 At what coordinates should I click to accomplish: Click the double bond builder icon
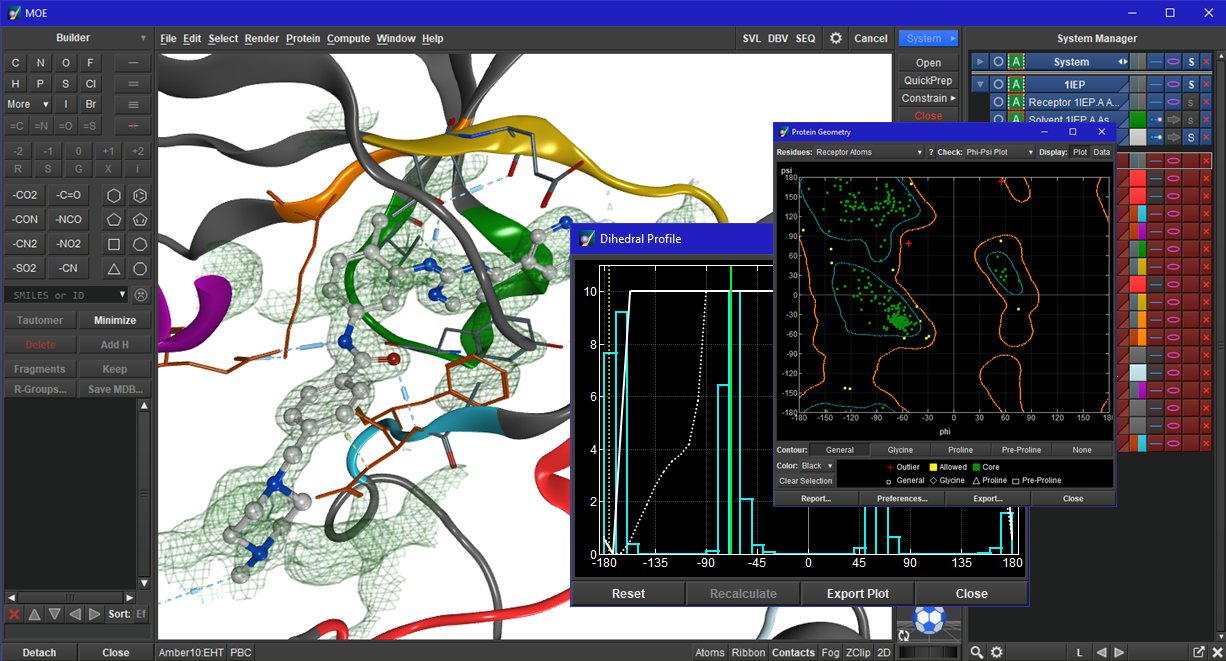[133, 84]
